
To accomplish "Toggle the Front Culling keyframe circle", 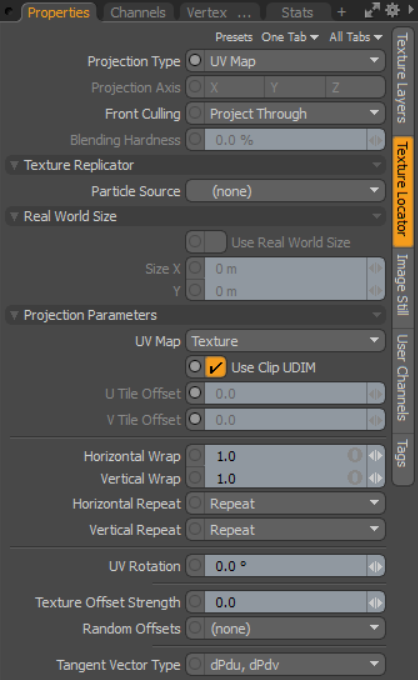I will [x=195, y=113].
